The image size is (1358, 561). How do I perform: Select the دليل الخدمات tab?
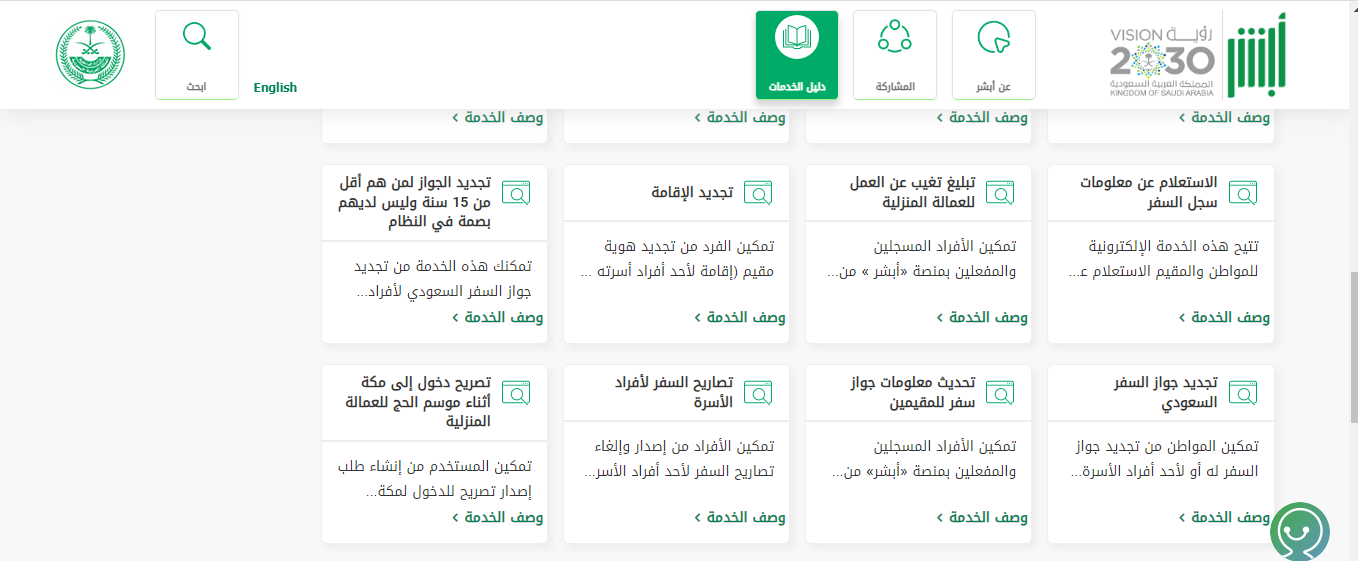796,55
